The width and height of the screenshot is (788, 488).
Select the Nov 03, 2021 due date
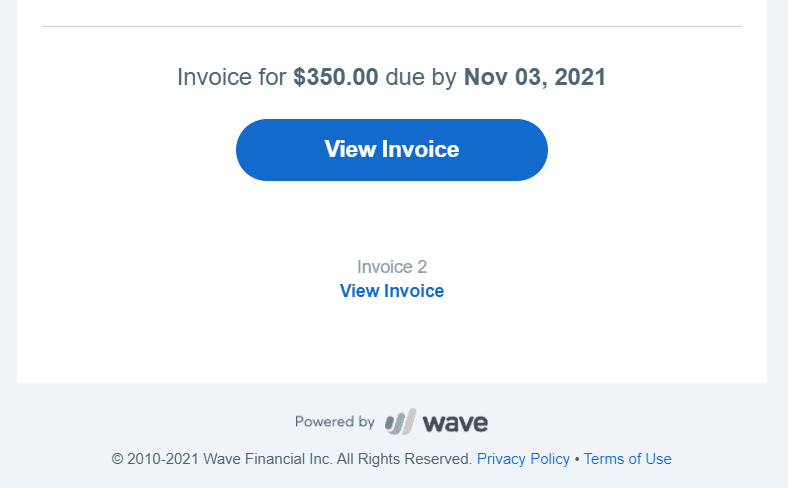tap(535, 77)
